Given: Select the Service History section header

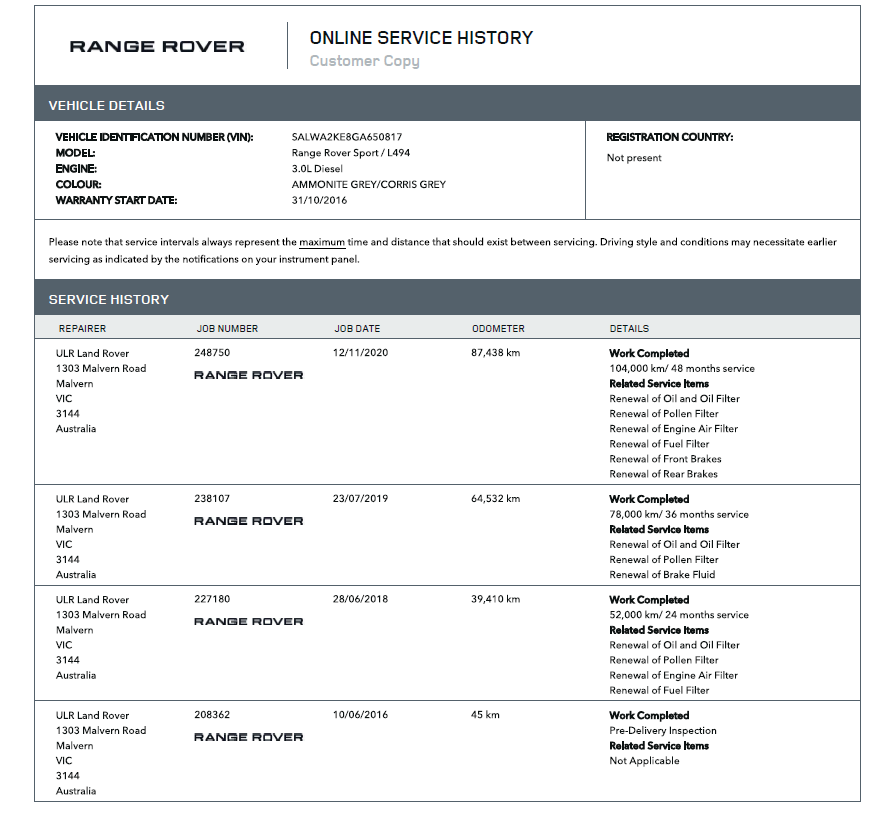Looking at the screenshot, I should point(109,299).
